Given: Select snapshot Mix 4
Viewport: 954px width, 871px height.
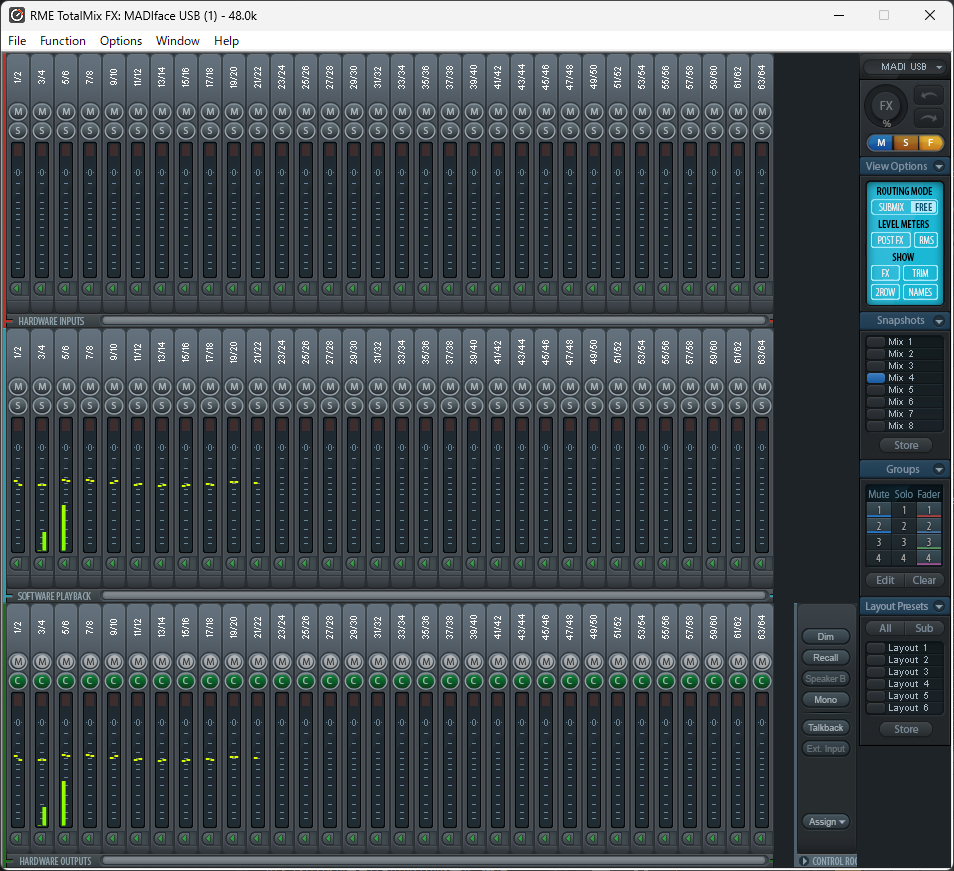Looking at the screenshot, I should click(x=904, y=378).
